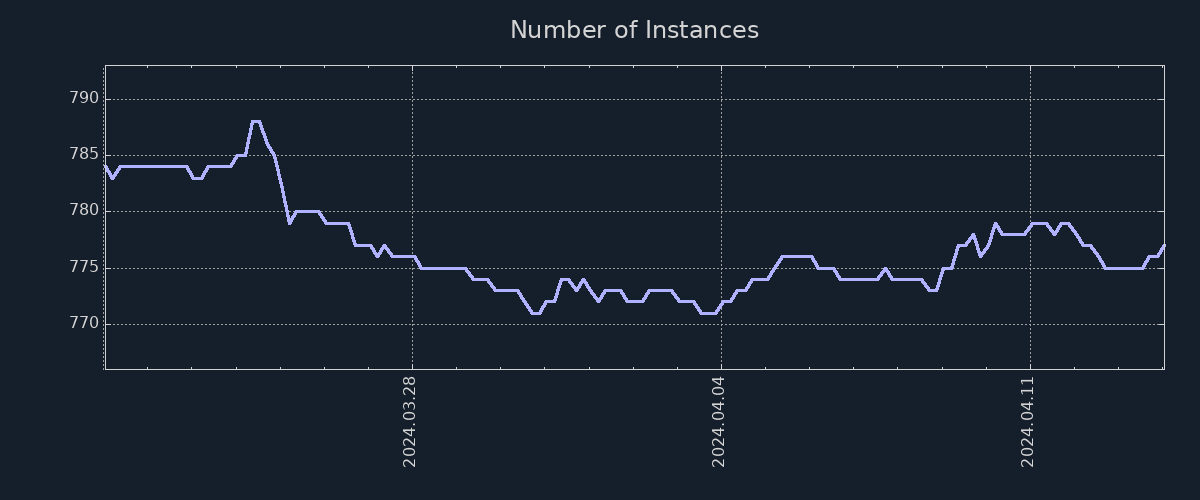The height and width of the screenshot is (500, 1200).
Task: Click the 780 y-axis tick label
Action: click(83, 211)
